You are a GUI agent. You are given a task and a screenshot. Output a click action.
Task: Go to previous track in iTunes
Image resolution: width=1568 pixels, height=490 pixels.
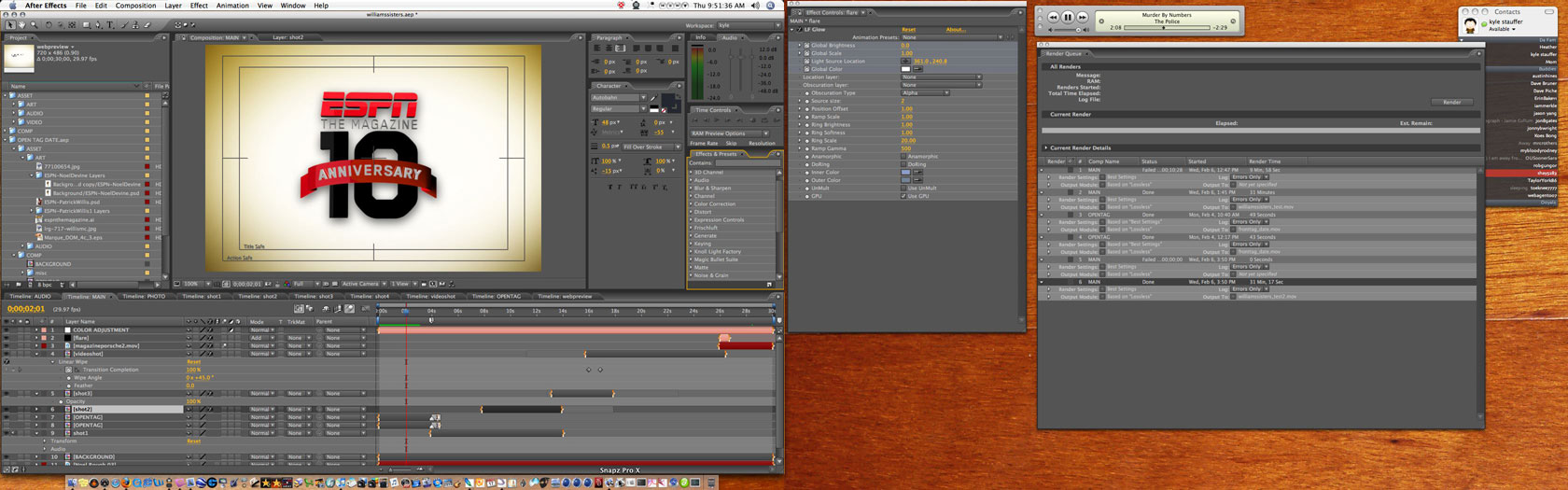point(1053,17)
